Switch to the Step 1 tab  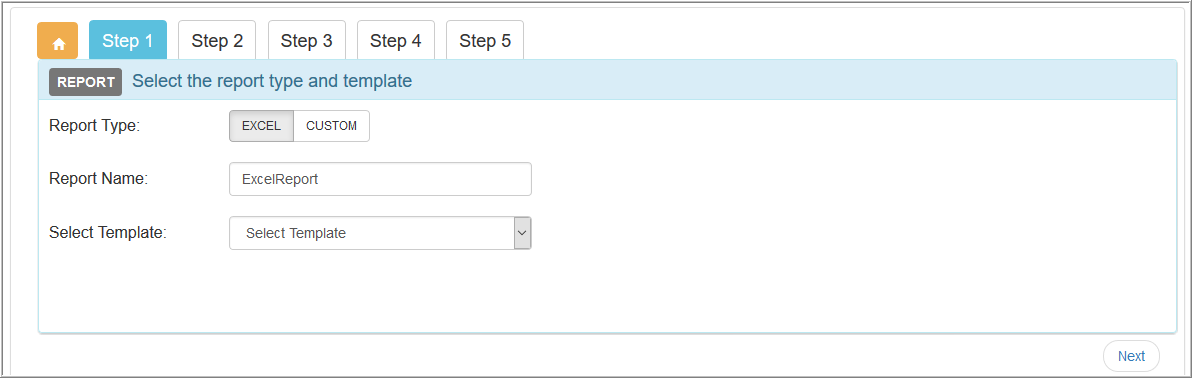click(x=128, y=41)
